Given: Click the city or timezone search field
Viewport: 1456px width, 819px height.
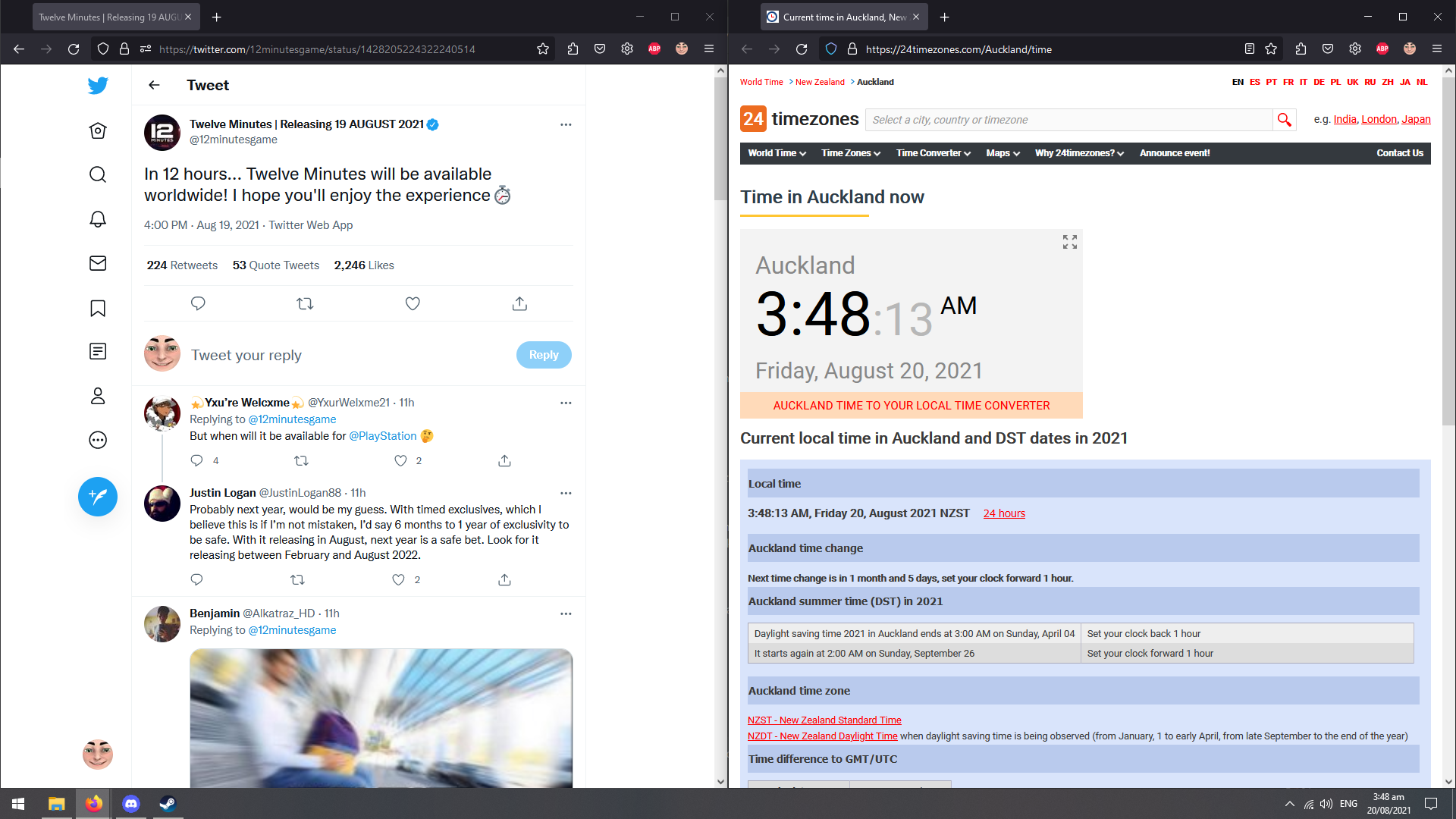Looking at the screenshot, I should (1069, 120).
